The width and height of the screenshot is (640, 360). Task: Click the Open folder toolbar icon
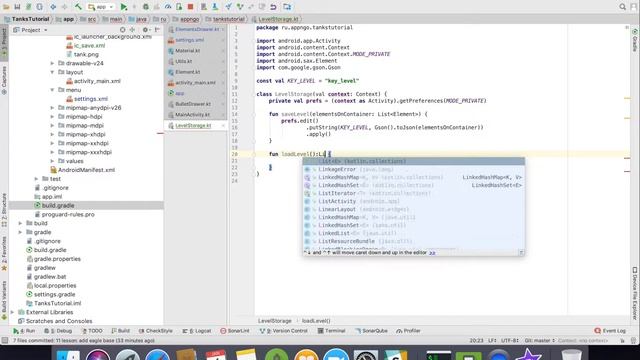[x=6, y=7]
